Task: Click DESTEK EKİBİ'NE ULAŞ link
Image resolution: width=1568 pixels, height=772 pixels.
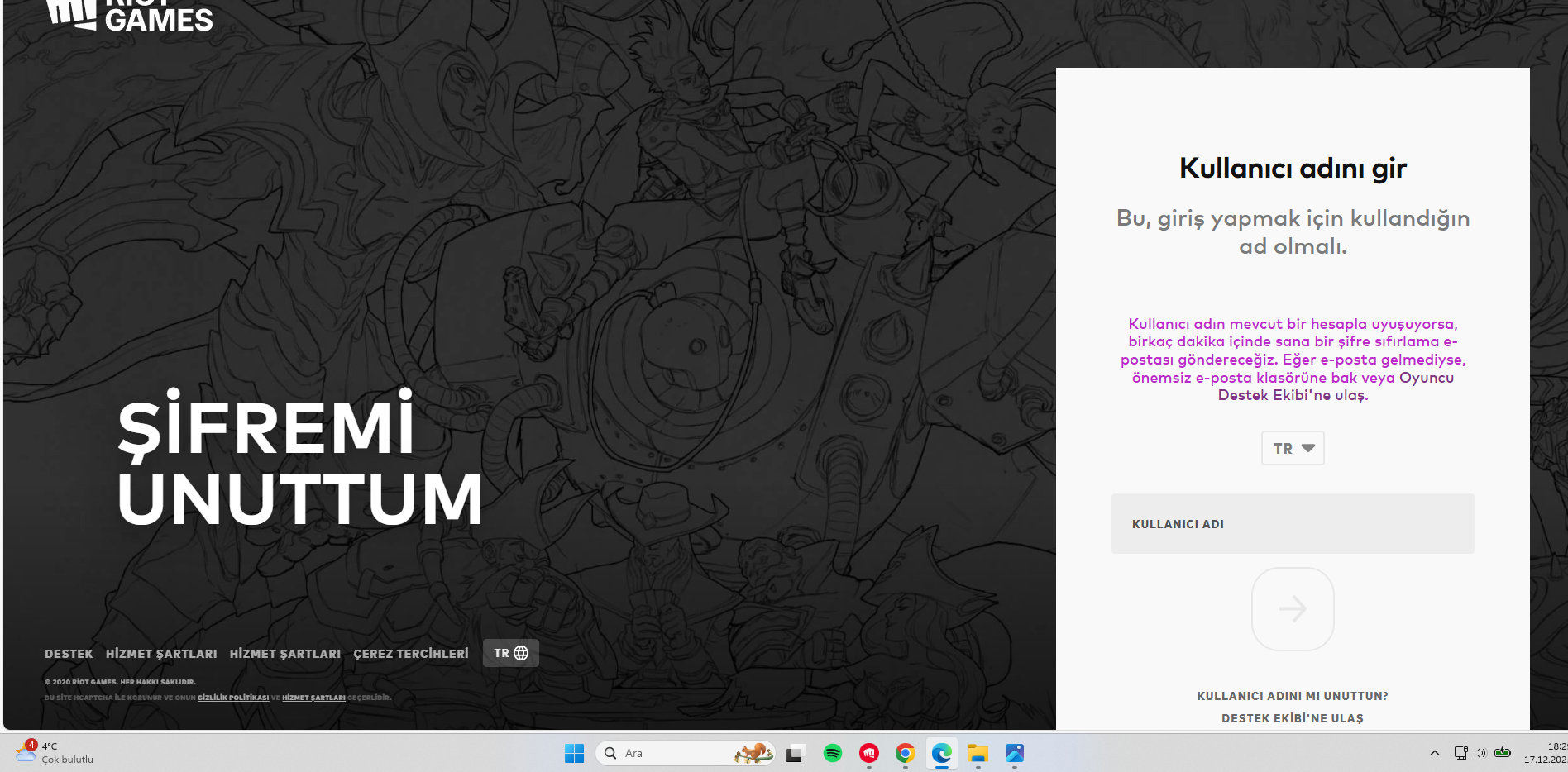Action: pyautogui.click(x=1293, y=718)
